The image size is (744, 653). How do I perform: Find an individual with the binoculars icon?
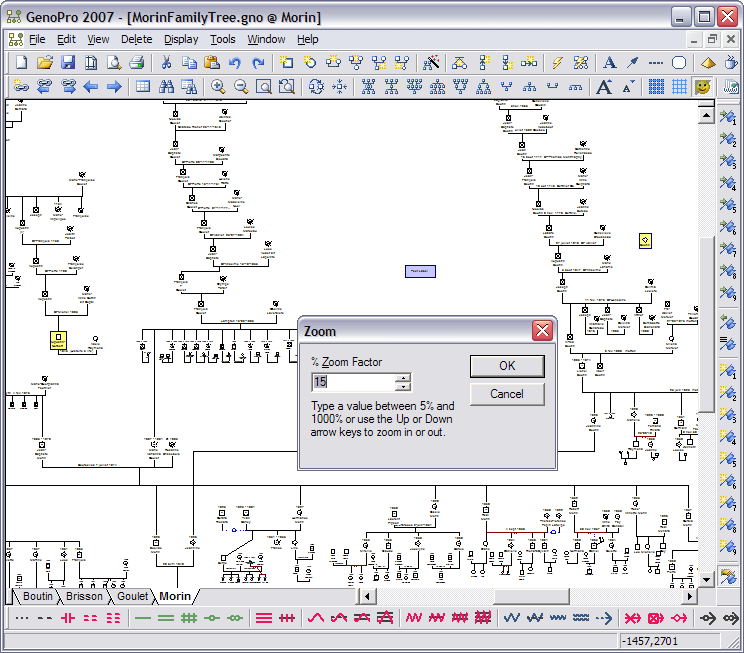tap(166, 86)
